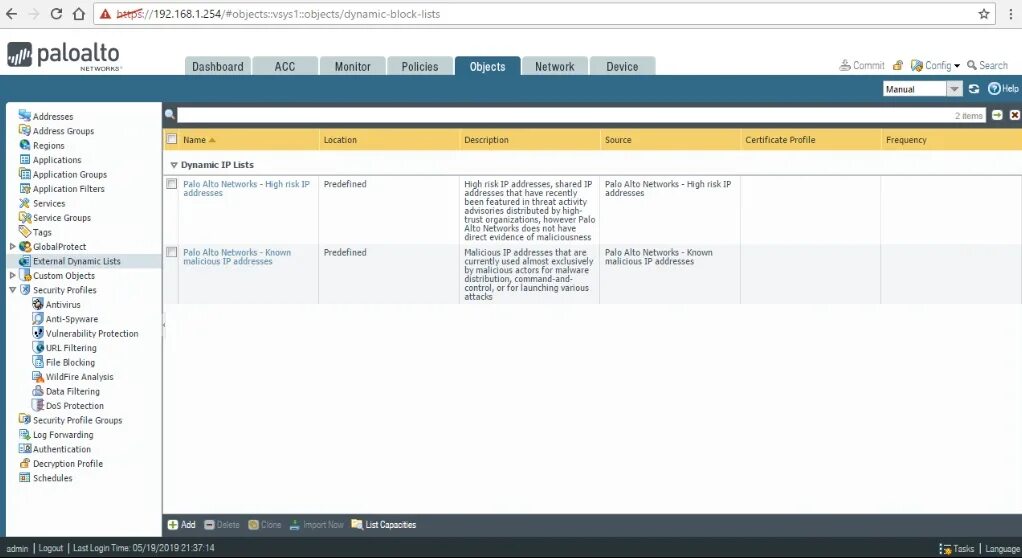Check the Known malicious IP addresses row checkbox
The width and height of the screenshot is (1022, 558).
pos(172,252)
